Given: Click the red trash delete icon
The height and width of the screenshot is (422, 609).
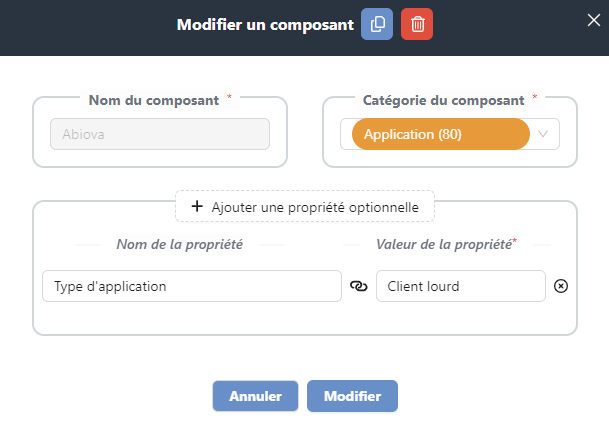Looking at the screenshot, I should click(x=417, y=25).
